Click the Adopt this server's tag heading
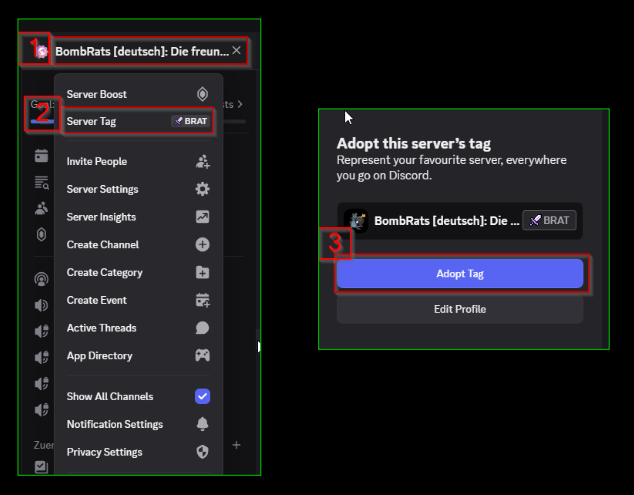 (x=414, y=144)
